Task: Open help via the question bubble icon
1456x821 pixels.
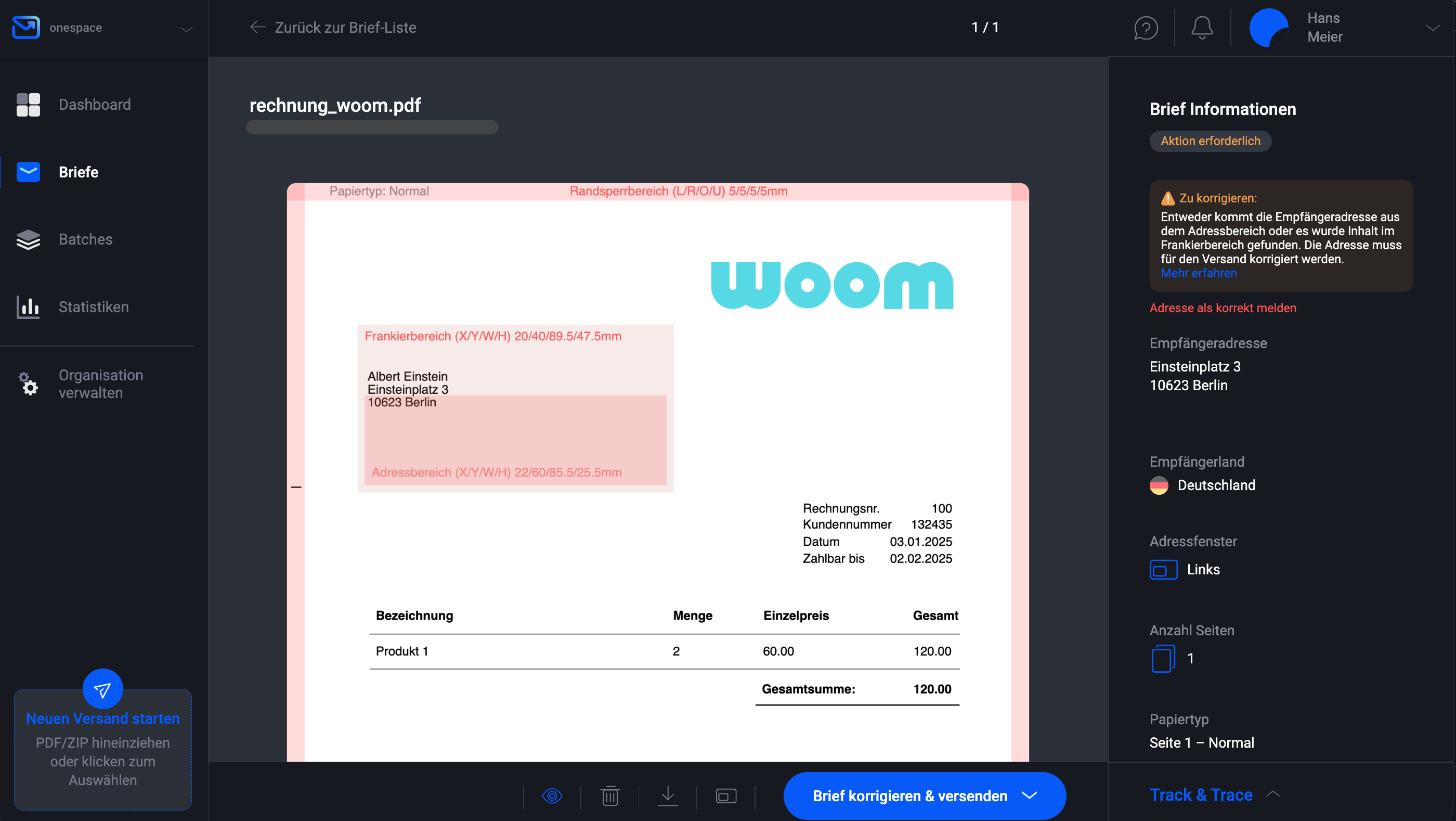Action: [x=1146, y=27]
